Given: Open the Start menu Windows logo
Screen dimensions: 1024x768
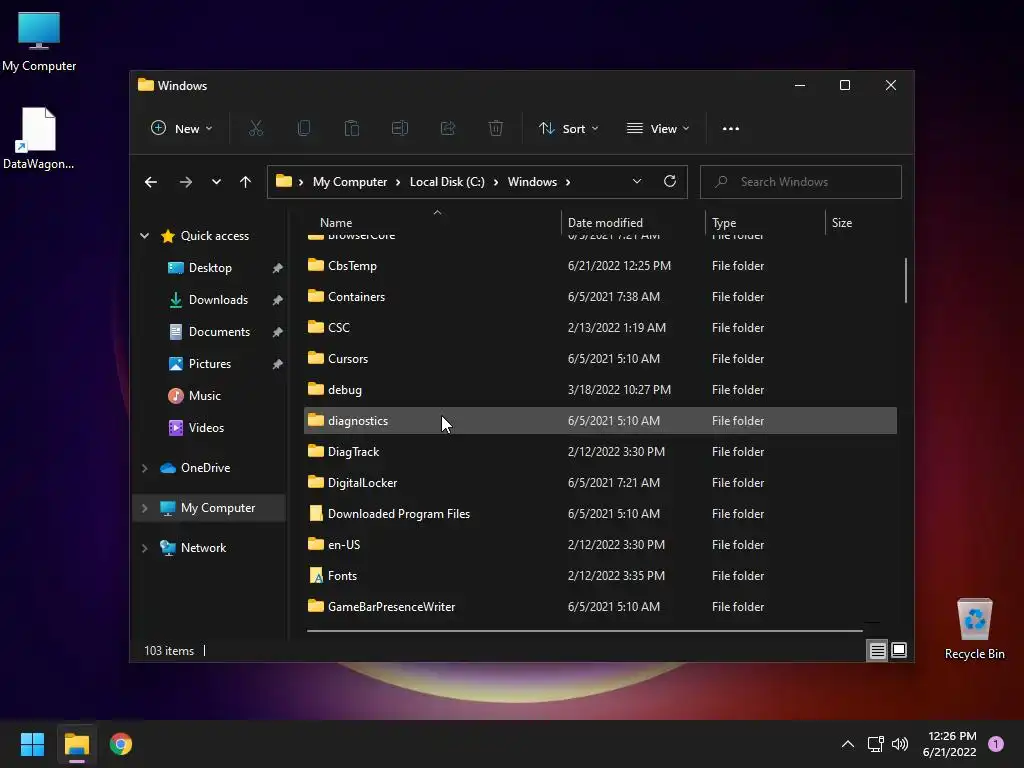Looking at the screenshot, I should point(32,744).
